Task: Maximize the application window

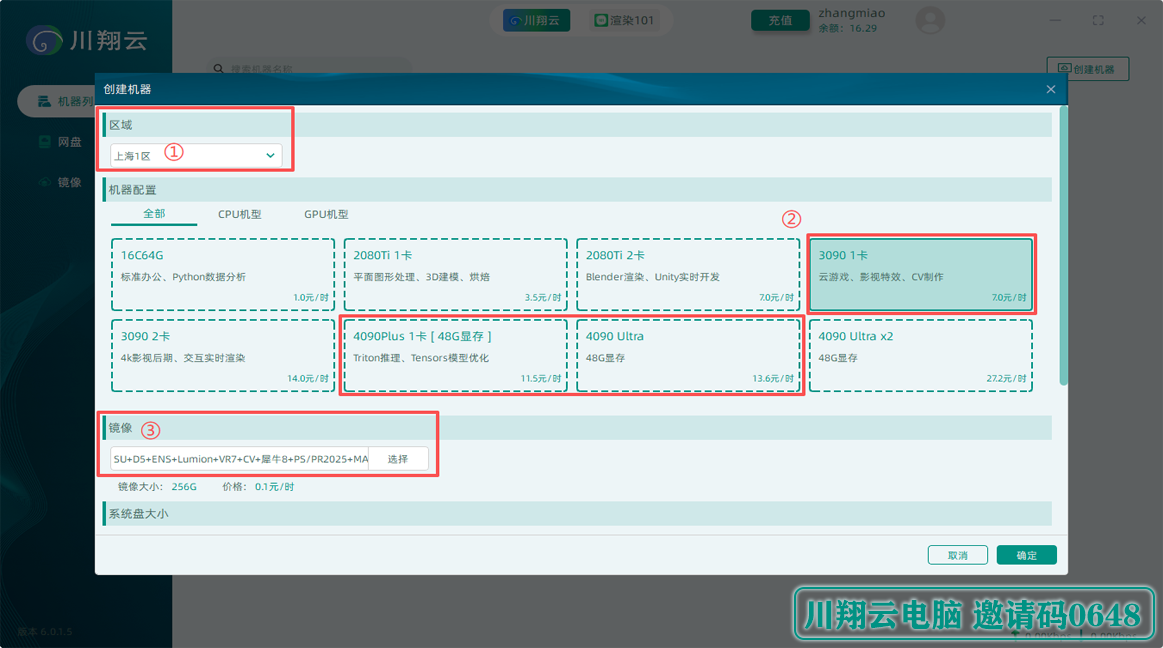Action: (1098, 21)
